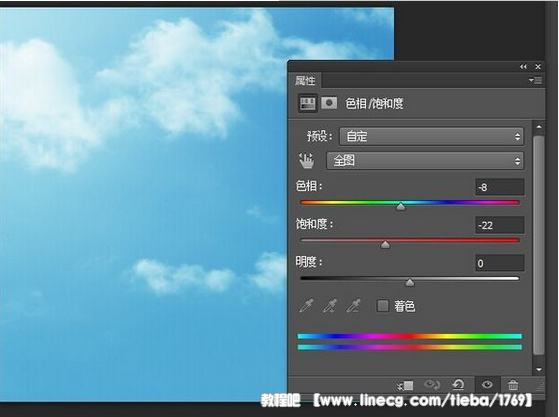This screenshot has height=417, width=559.
Task: Select the layer mask icon
Action: pos(329,103)
